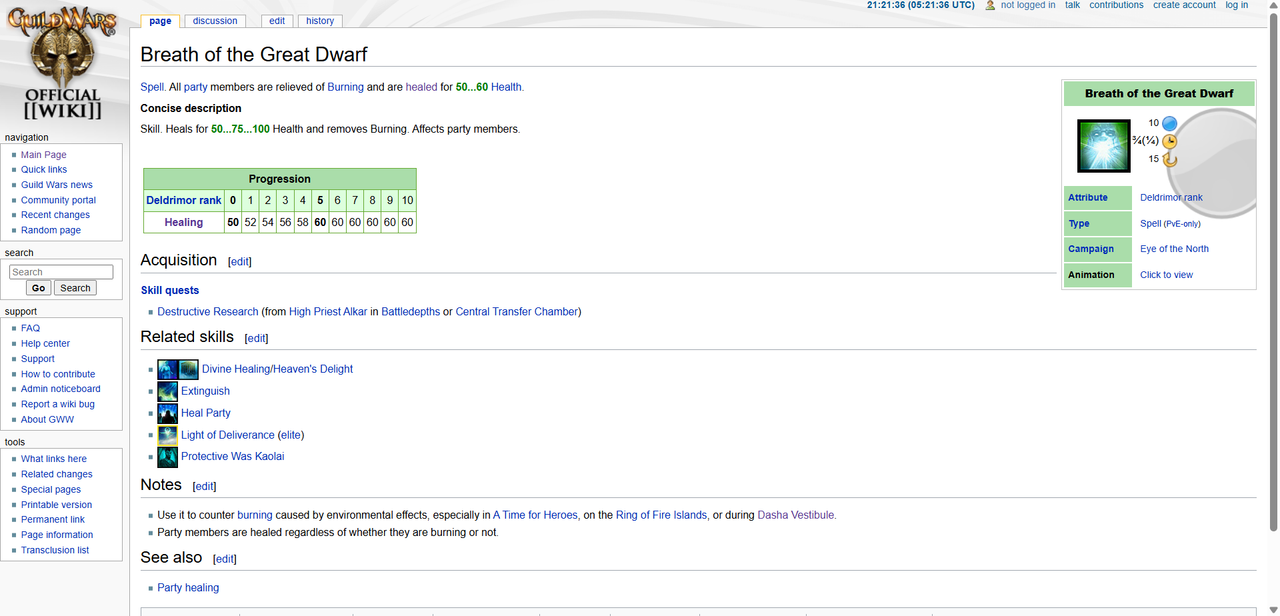Viewport: 1280px width, 616px height.
Task: Open Quick links in navigation
Action: point(44,170)
